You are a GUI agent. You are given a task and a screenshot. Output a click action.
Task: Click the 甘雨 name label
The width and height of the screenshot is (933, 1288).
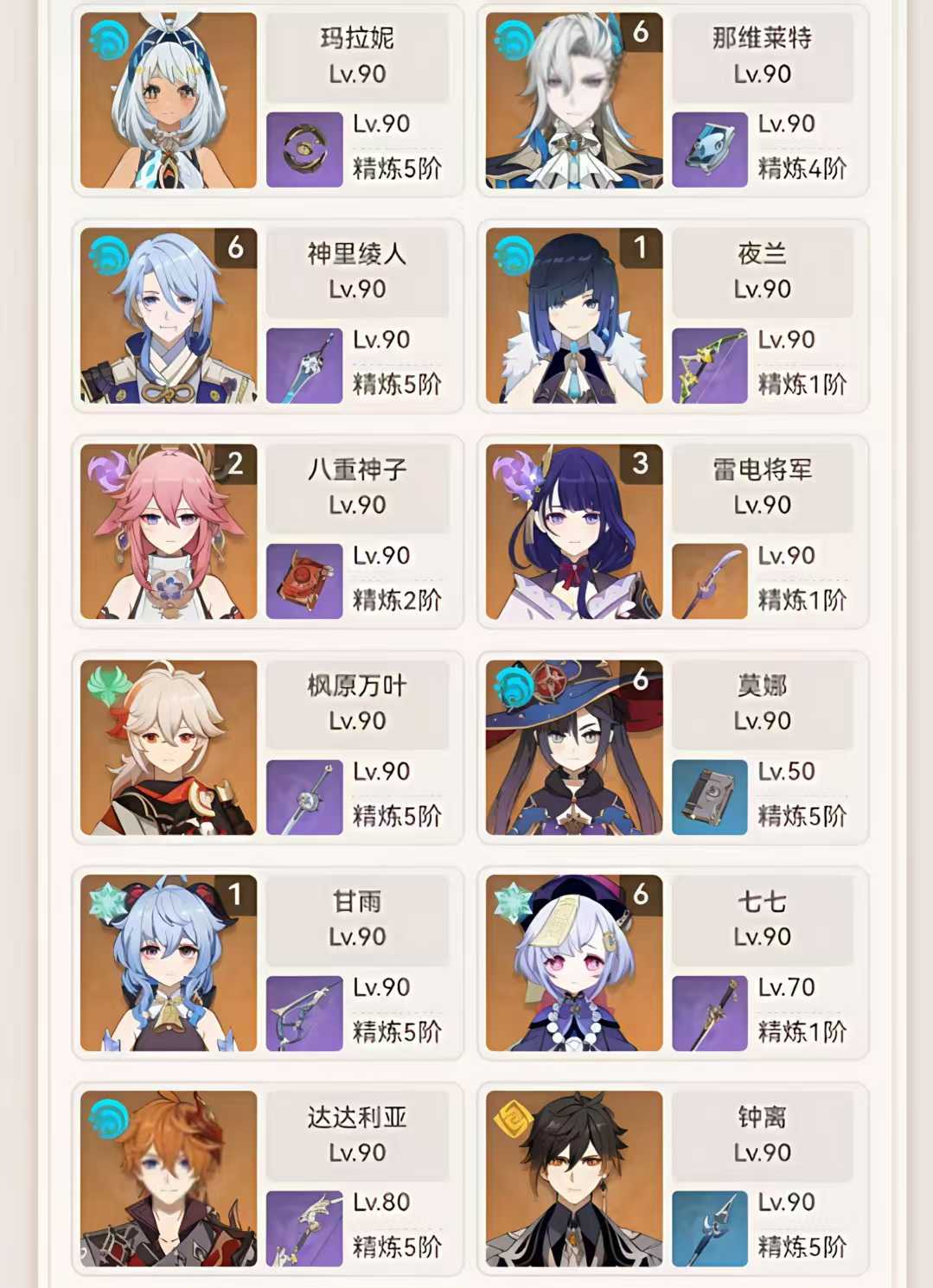coord(357,902)
